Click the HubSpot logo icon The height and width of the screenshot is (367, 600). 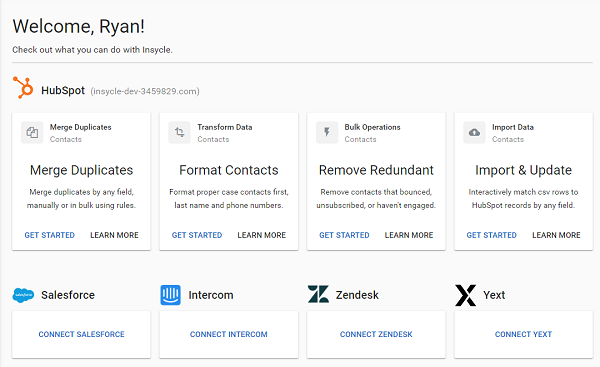pos(23,87)
